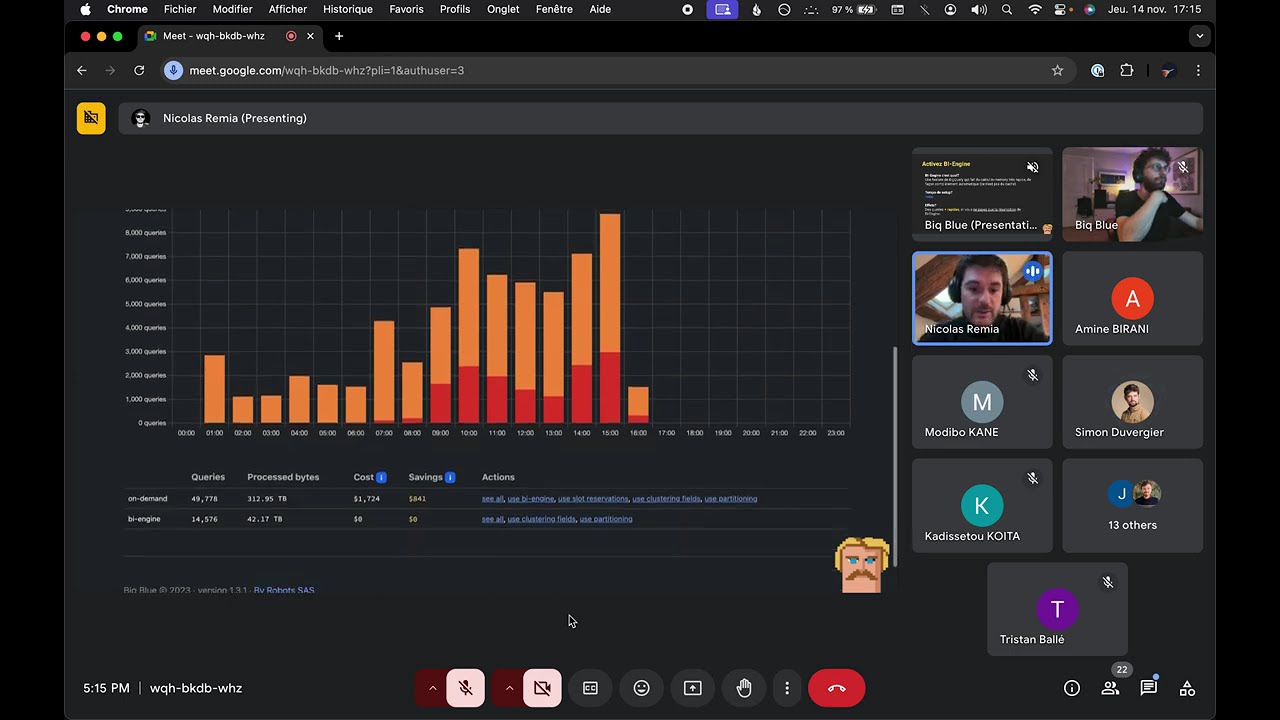Click the Present now screen share icon

pos(693,688)
